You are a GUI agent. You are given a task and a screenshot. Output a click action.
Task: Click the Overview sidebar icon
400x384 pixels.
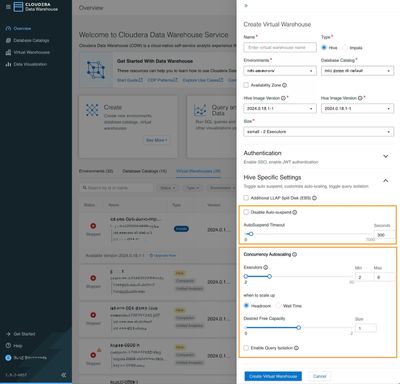pos(8,29)
